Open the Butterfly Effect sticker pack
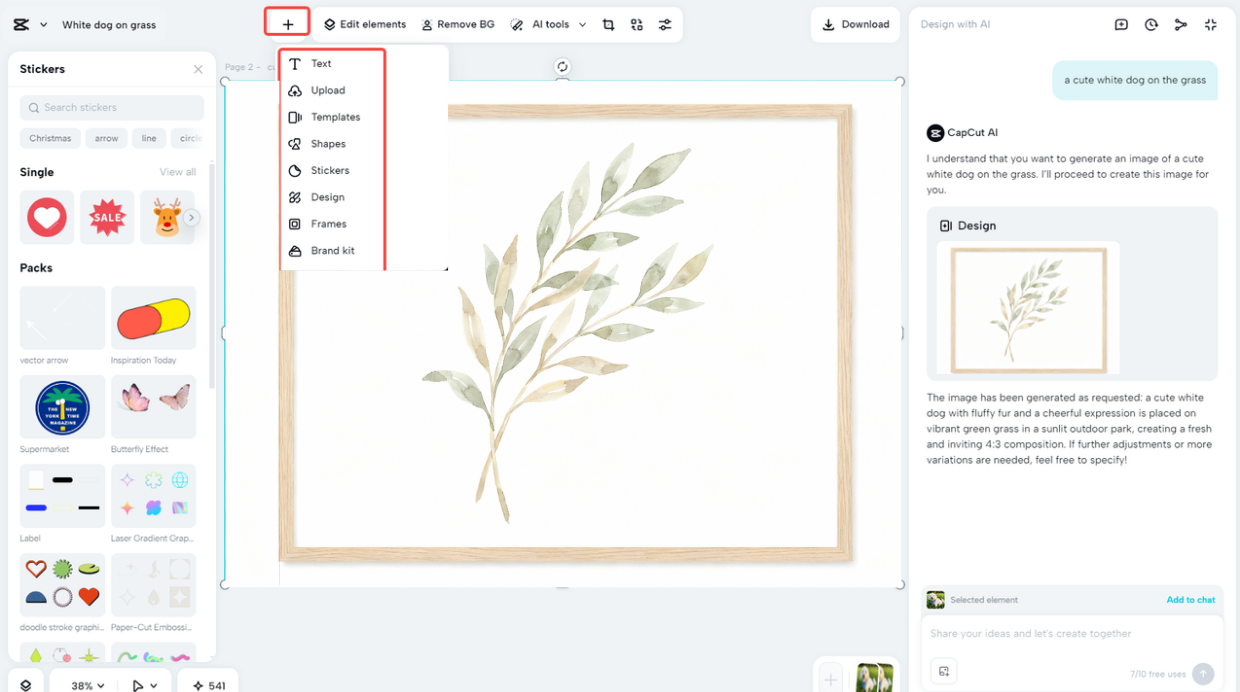 click(153, 407)
